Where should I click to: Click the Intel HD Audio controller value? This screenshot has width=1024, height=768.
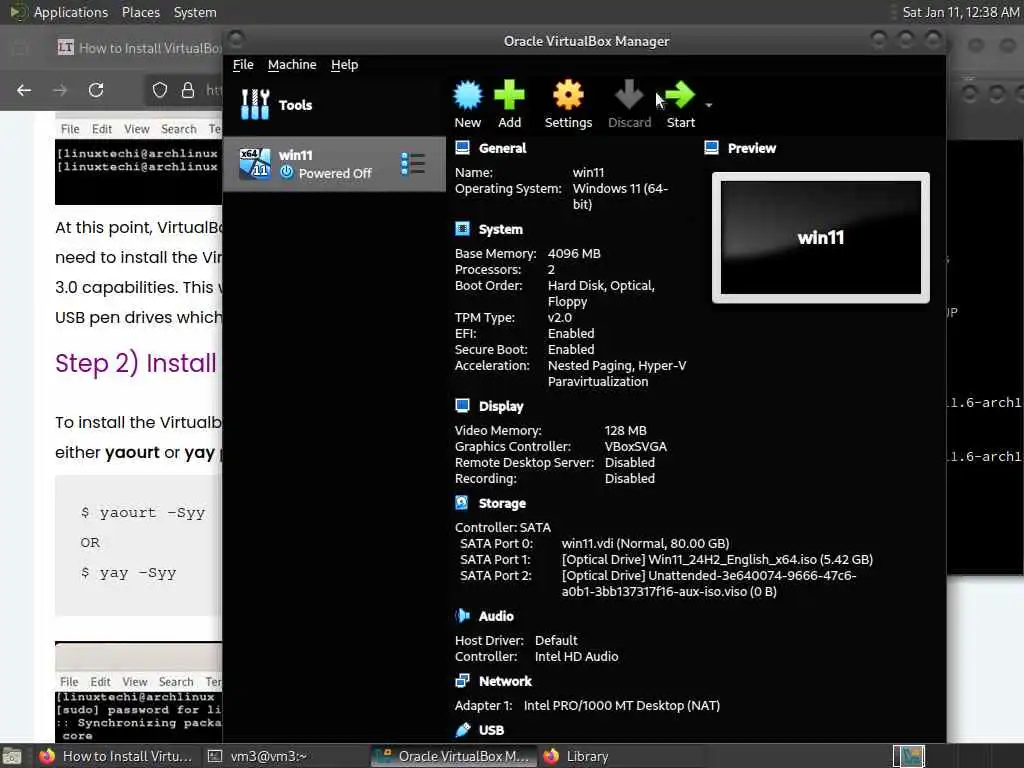tap(576, 656)
